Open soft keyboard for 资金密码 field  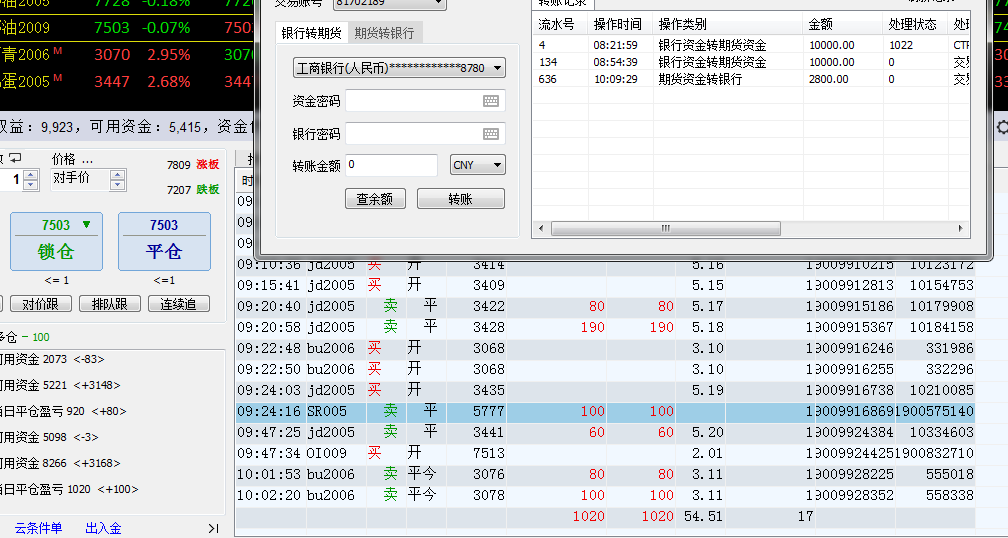[490, 101]
